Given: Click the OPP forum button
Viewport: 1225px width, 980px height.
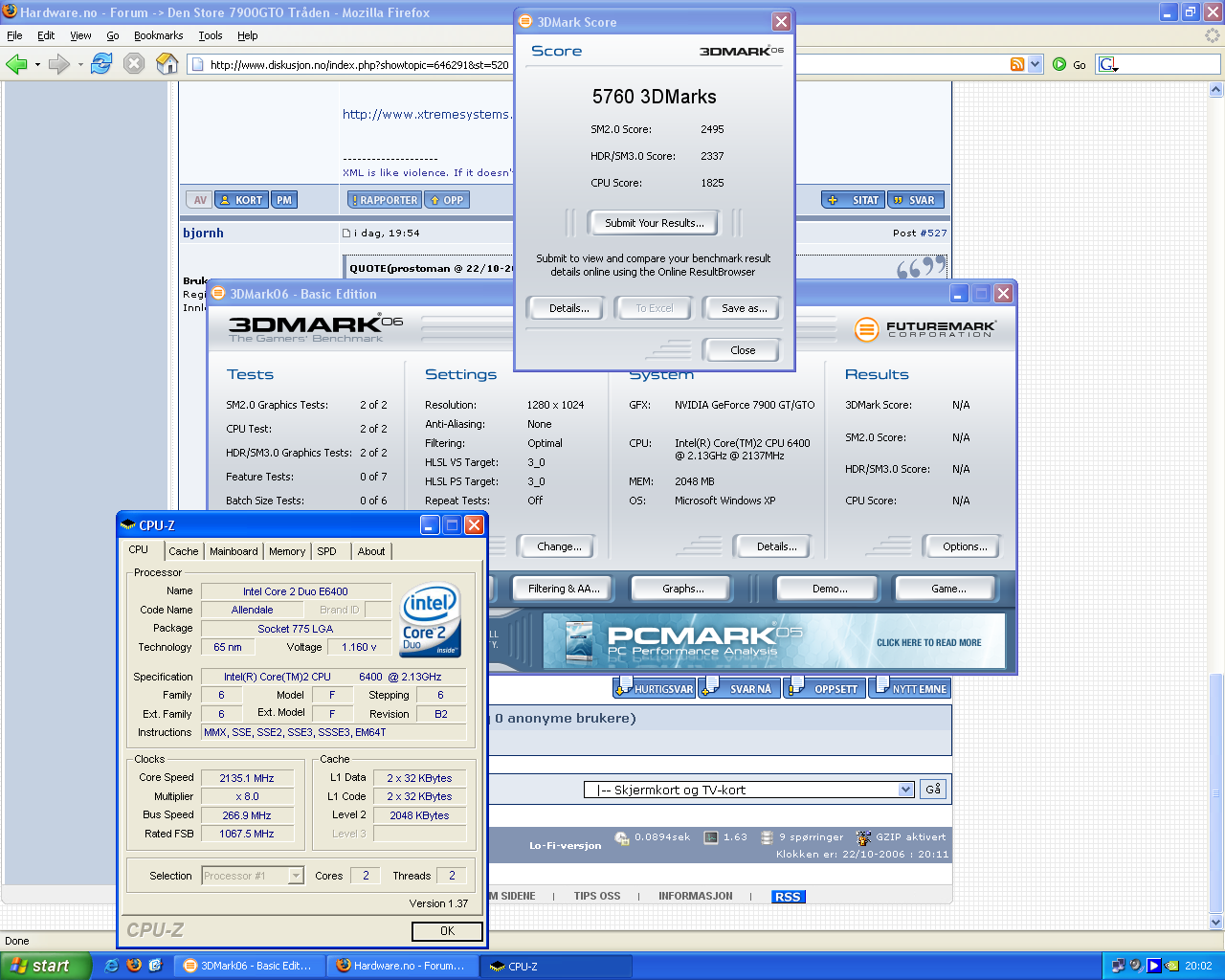Looking at the screenshot, I should (447, 200).
